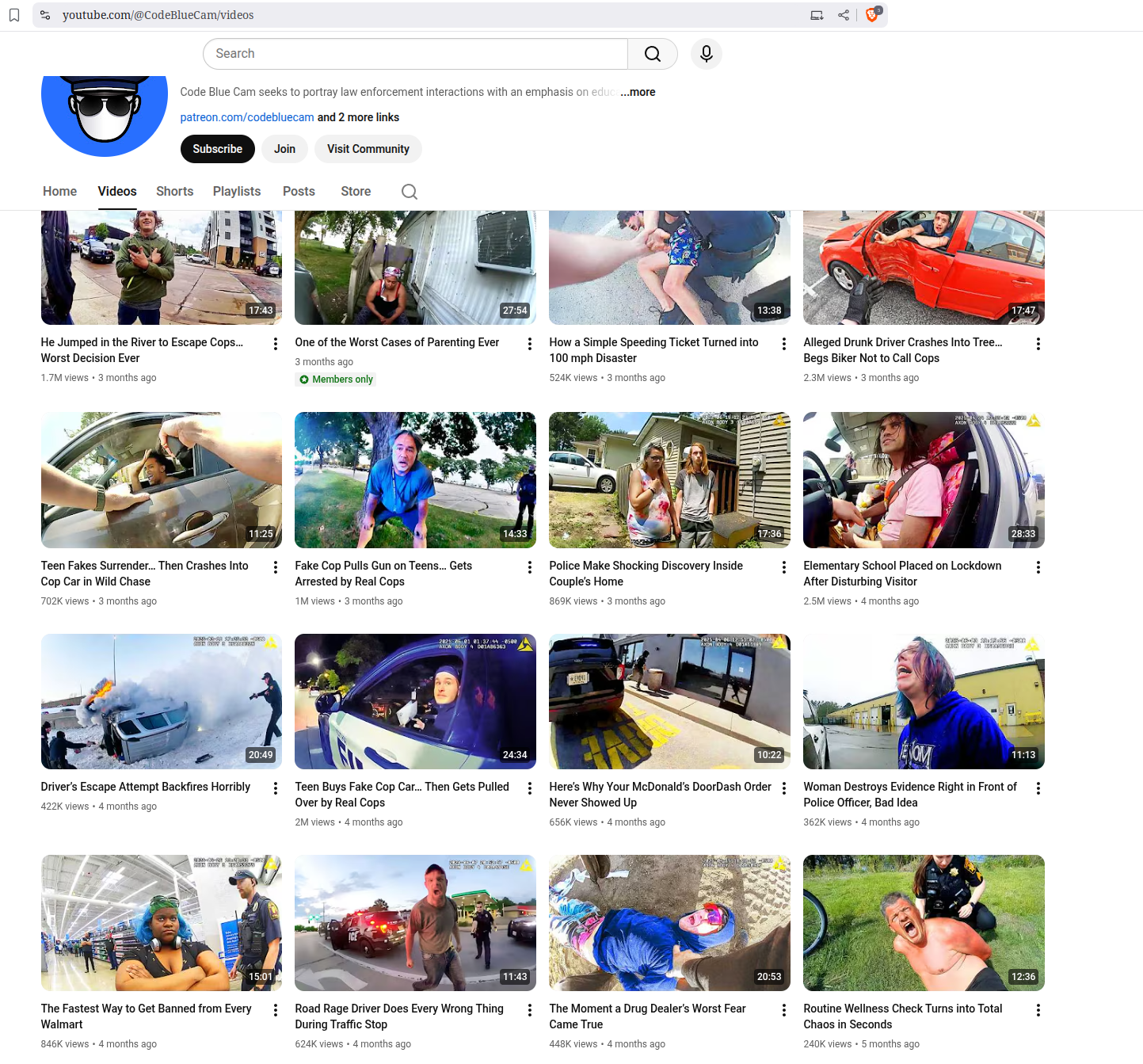Click the YouTube Search input field
The width and height of the screenshot is (1143, 1064).
coord(416,54)
